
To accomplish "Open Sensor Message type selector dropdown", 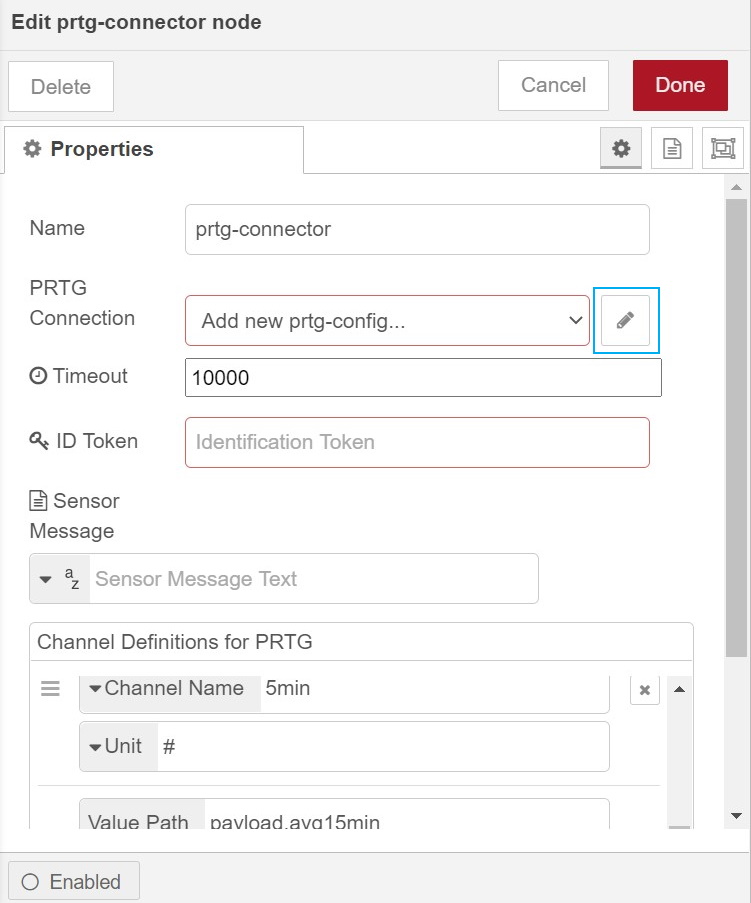I will point(59,579).
